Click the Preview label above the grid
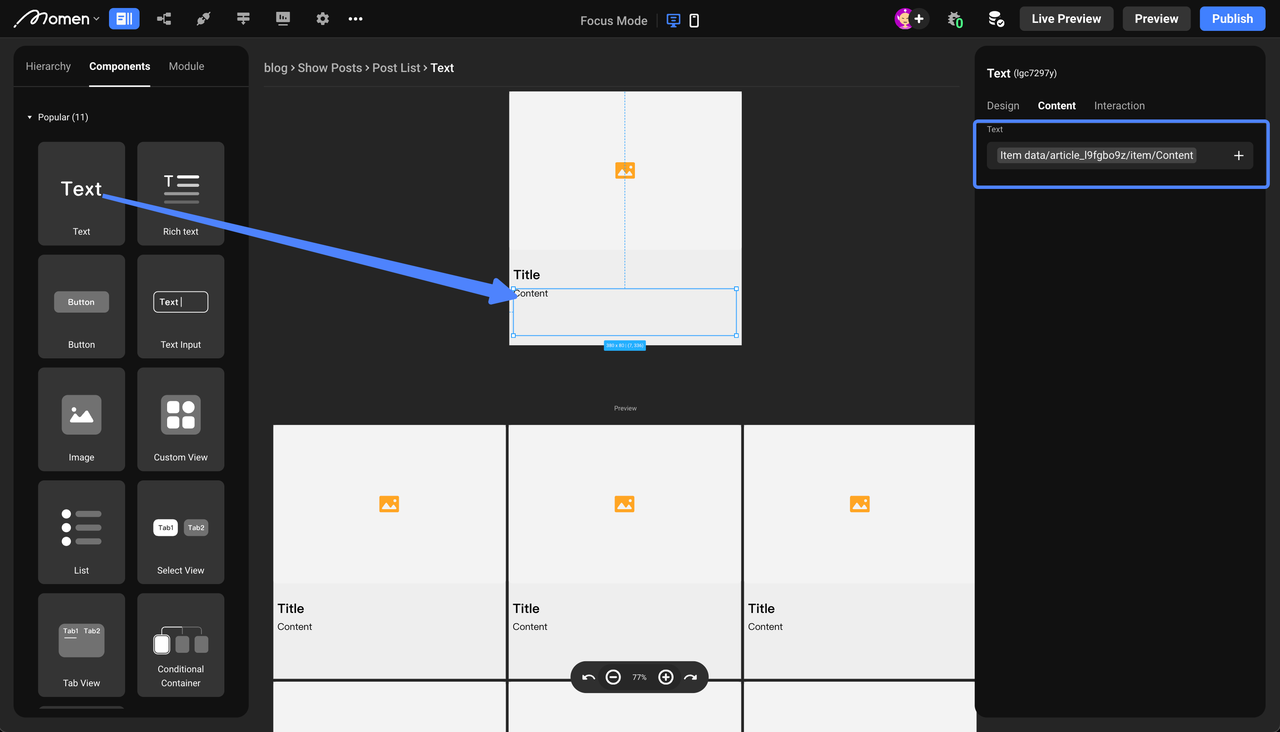The image size is (1280, 732). (625, 408)
